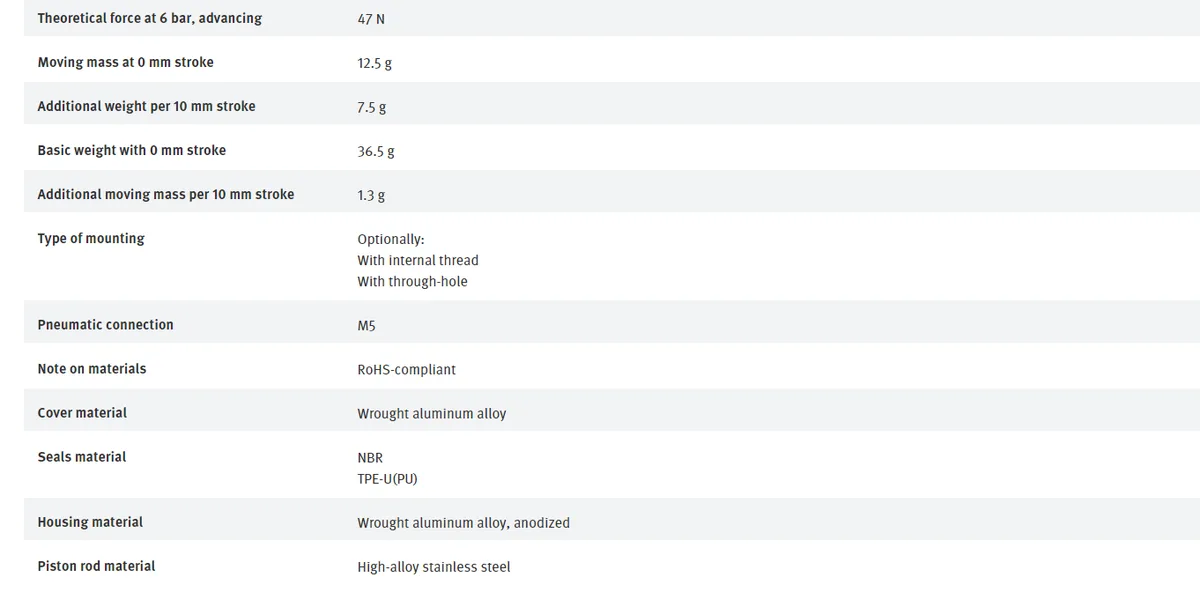Select the 36.5 g basic weight value
Image resolution: width=1200 pixels, height=592 pixels.
point(376,151)
